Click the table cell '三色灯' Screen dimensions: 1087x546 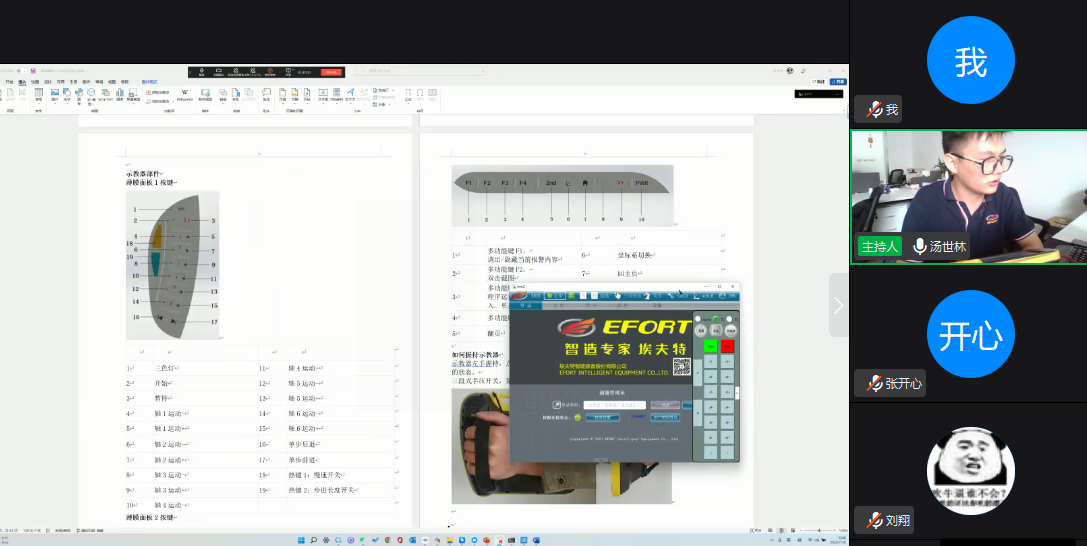(167, 369)
